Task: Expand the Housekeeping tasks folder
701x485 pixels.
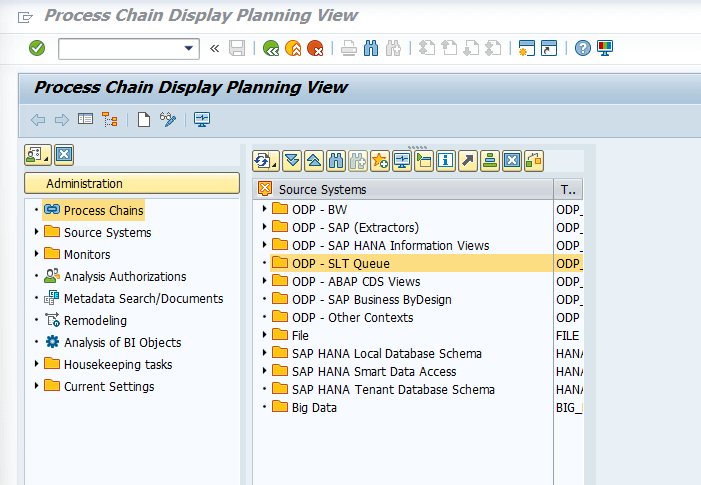Action: pyautogui.click(x=37, y=364)
